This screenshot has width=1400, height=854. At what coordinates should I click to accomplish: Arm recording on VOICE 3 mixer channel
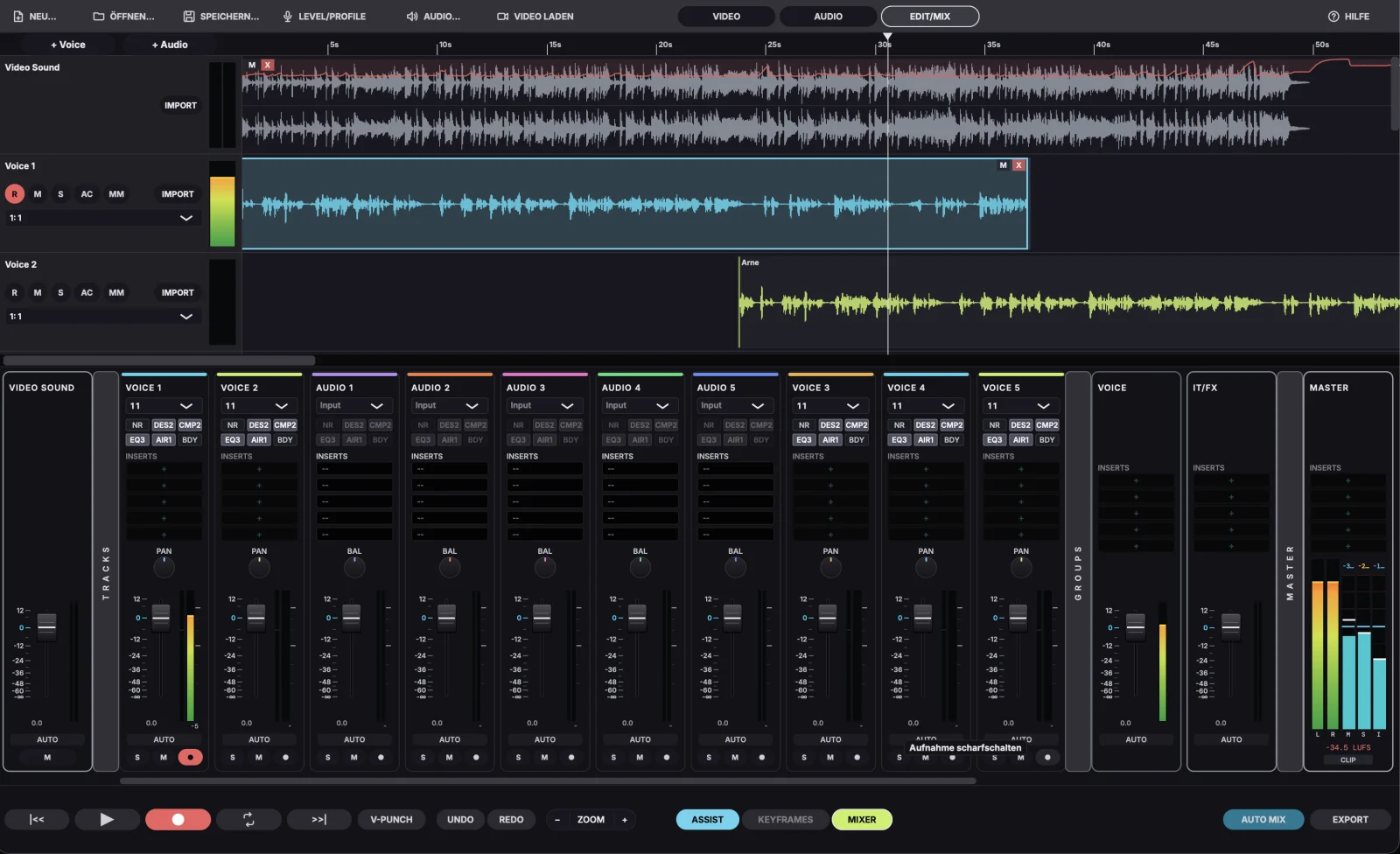point(857,758)
